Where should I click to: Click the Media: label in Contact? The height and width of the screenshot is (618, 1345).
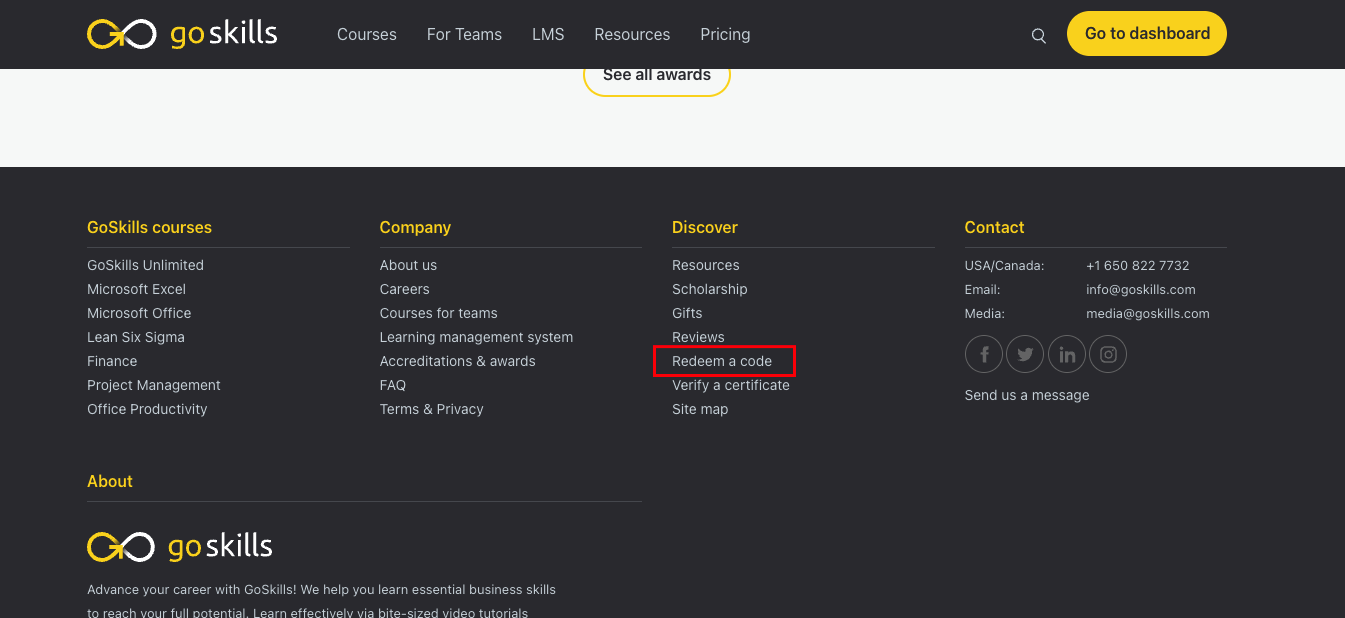985,313
